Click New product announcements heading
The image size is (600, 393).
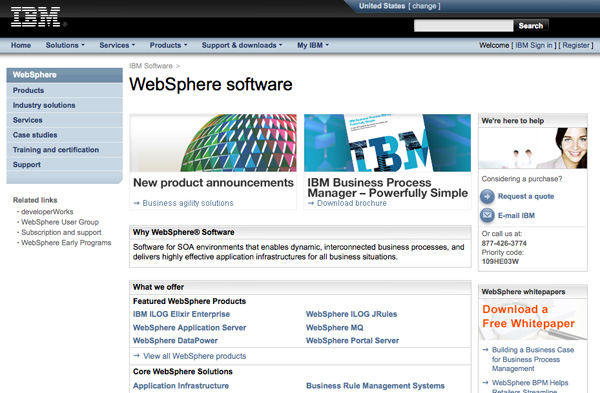point(213,183)
